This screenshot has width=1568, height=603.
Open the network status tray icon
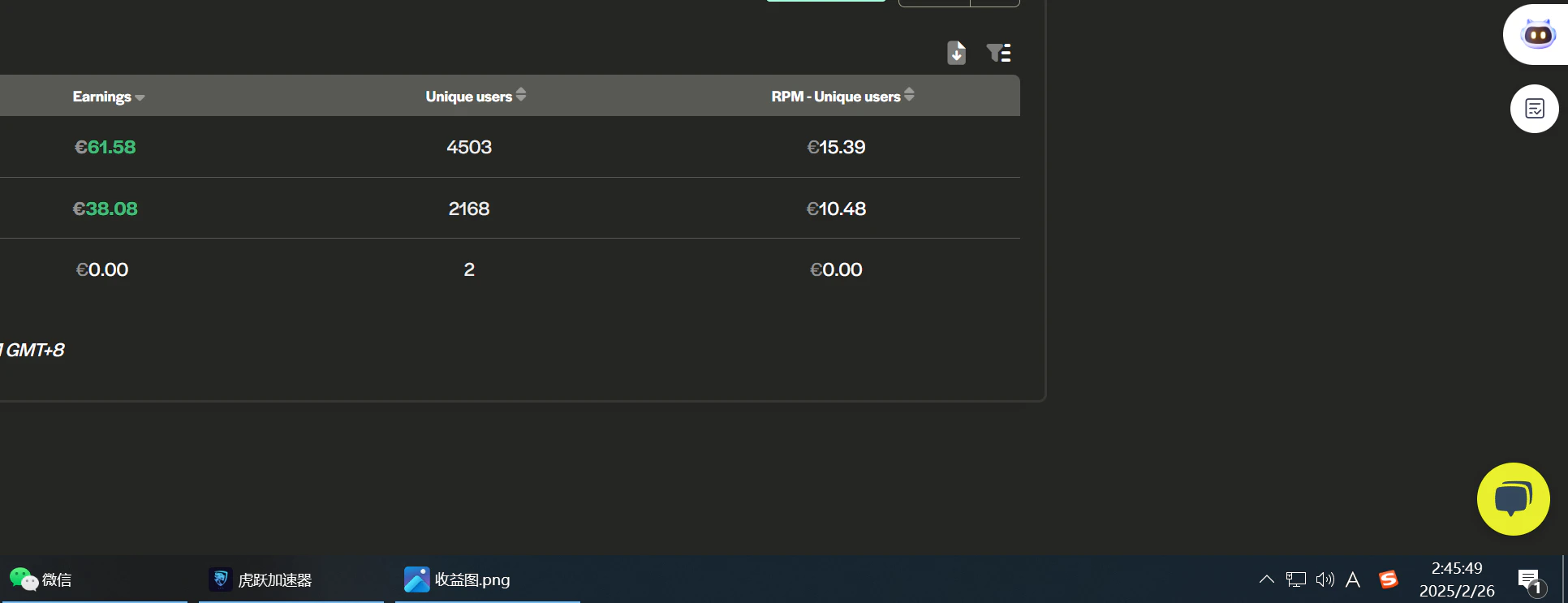click(1296, 579)
